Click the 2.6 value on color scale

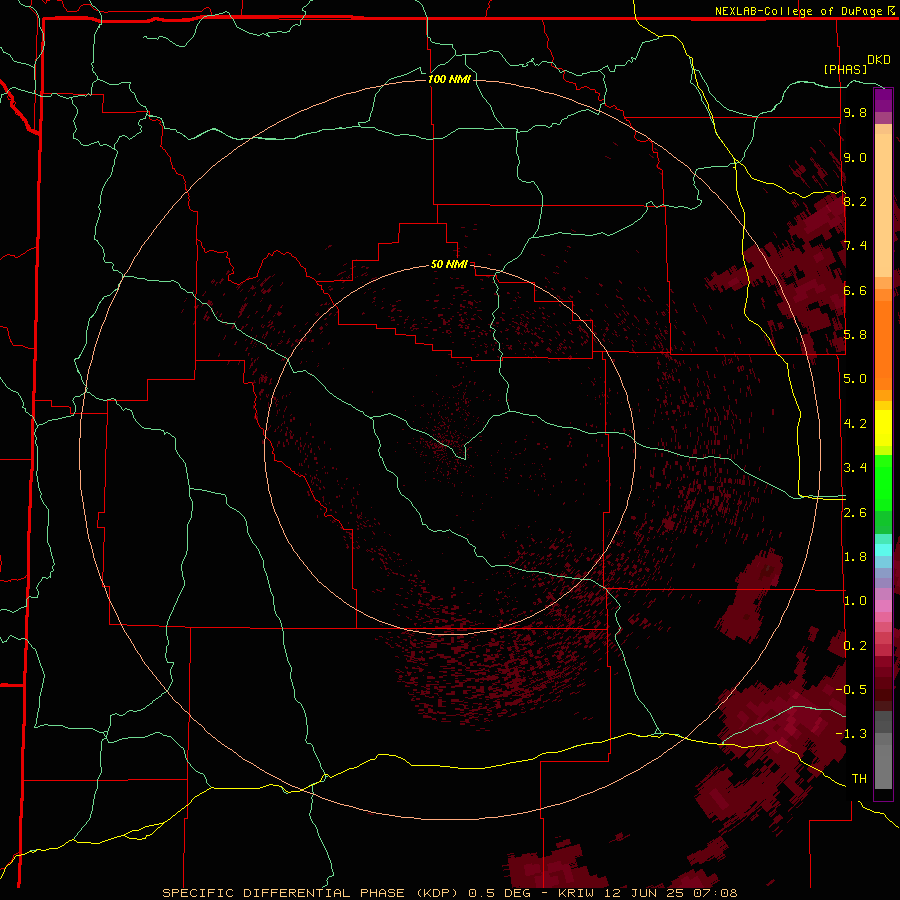855,513
